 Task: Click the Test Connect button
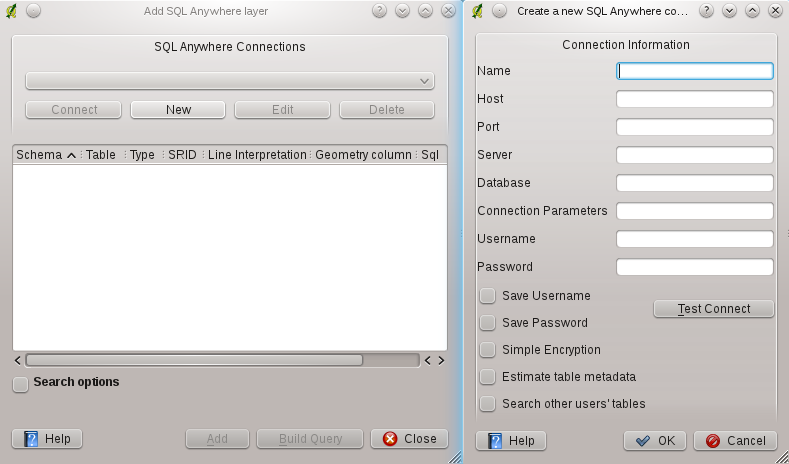tap(713, 309)
